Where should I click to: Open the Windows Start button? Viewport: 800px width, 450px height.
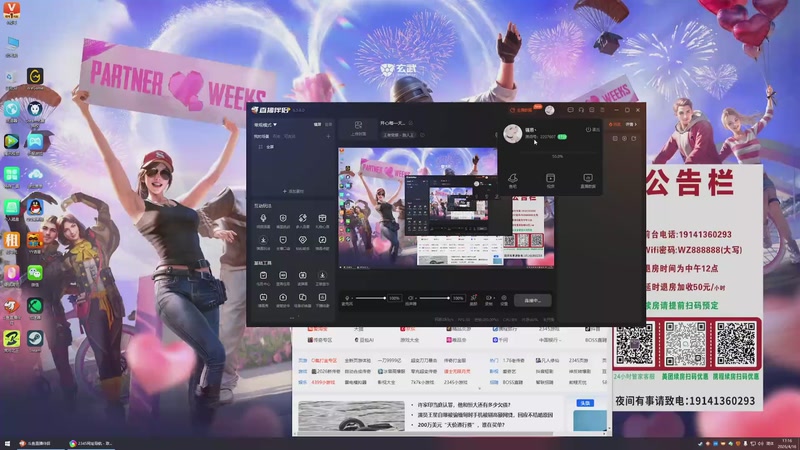coord(7,444)
